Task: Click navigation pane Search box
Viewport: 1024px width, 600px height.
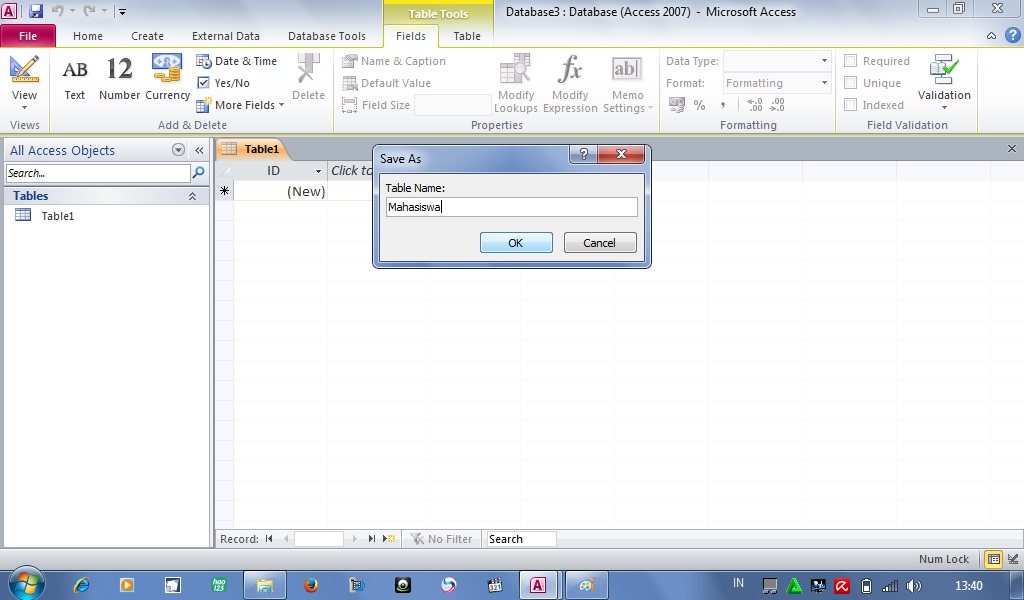Action: pos(98,173)
